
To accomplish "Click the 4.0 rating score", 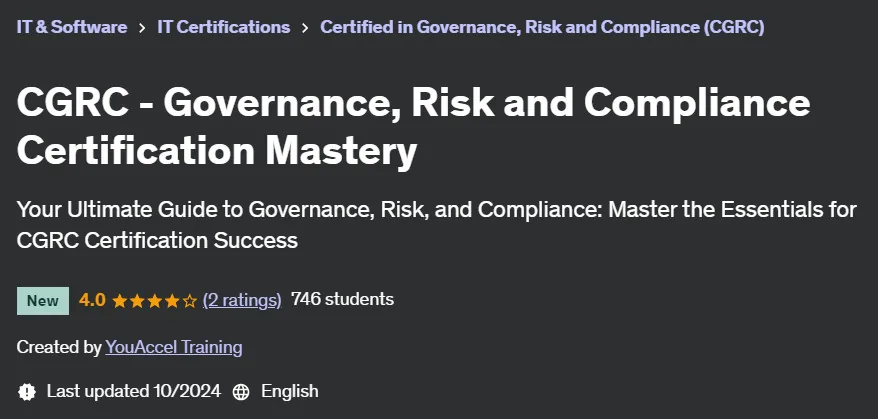I will [x=92, y=300].
